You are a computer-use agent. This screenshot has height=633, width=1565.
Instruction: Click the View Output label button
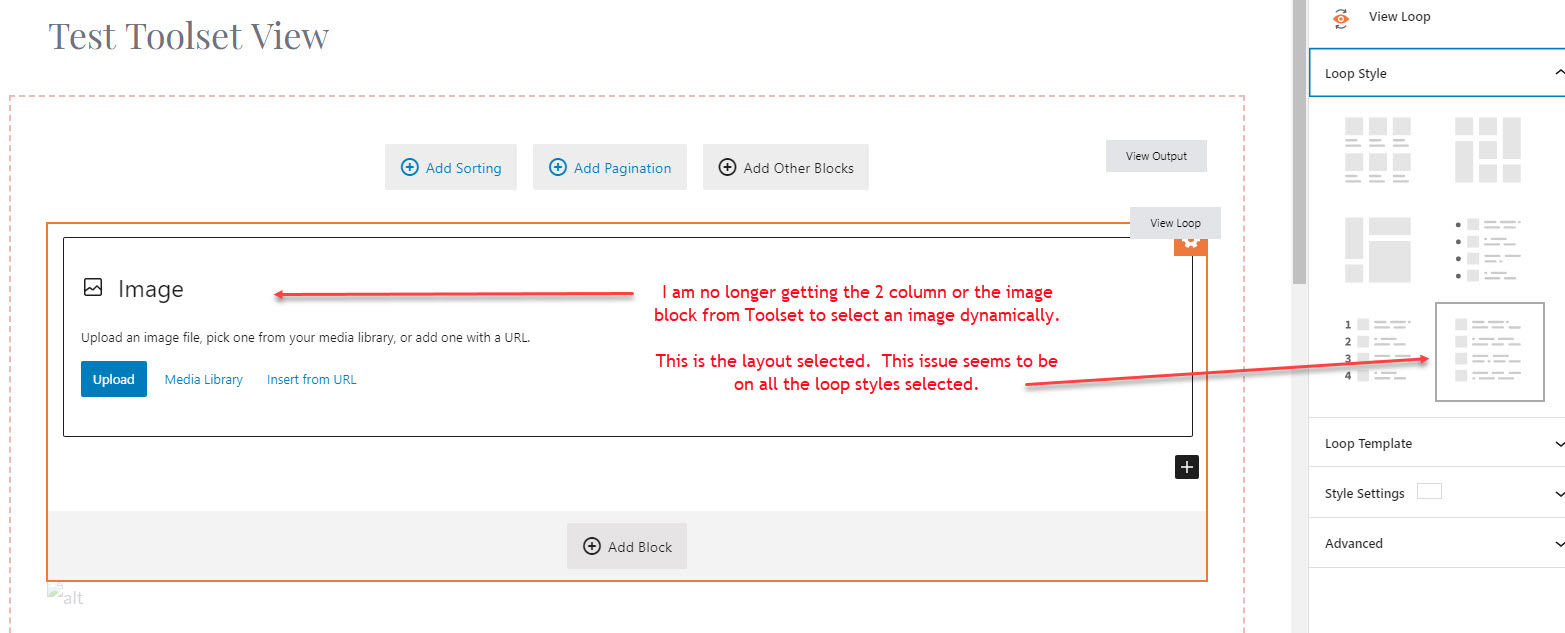[x=1156, y=156]
